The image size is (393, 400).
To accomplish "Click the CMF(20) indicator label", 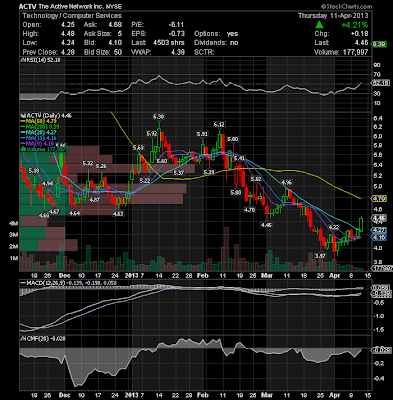I will pyautogui.click(x=43, y=338).
